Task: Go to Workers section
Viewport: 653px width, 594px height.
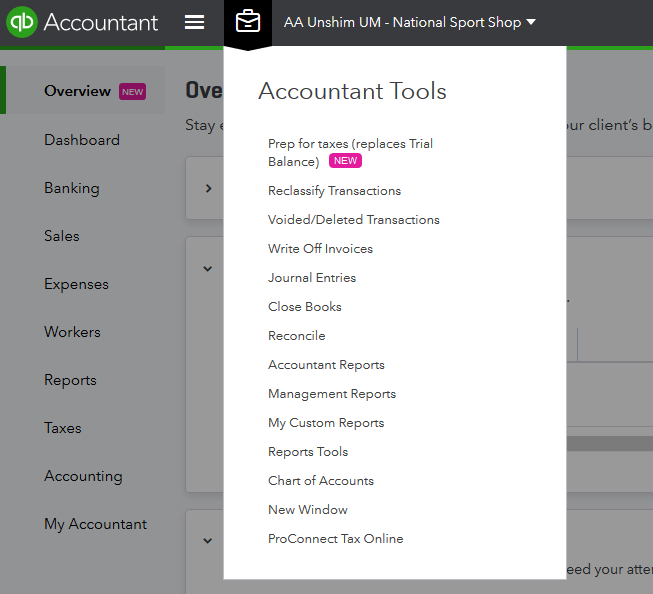Action: point(72,332)
